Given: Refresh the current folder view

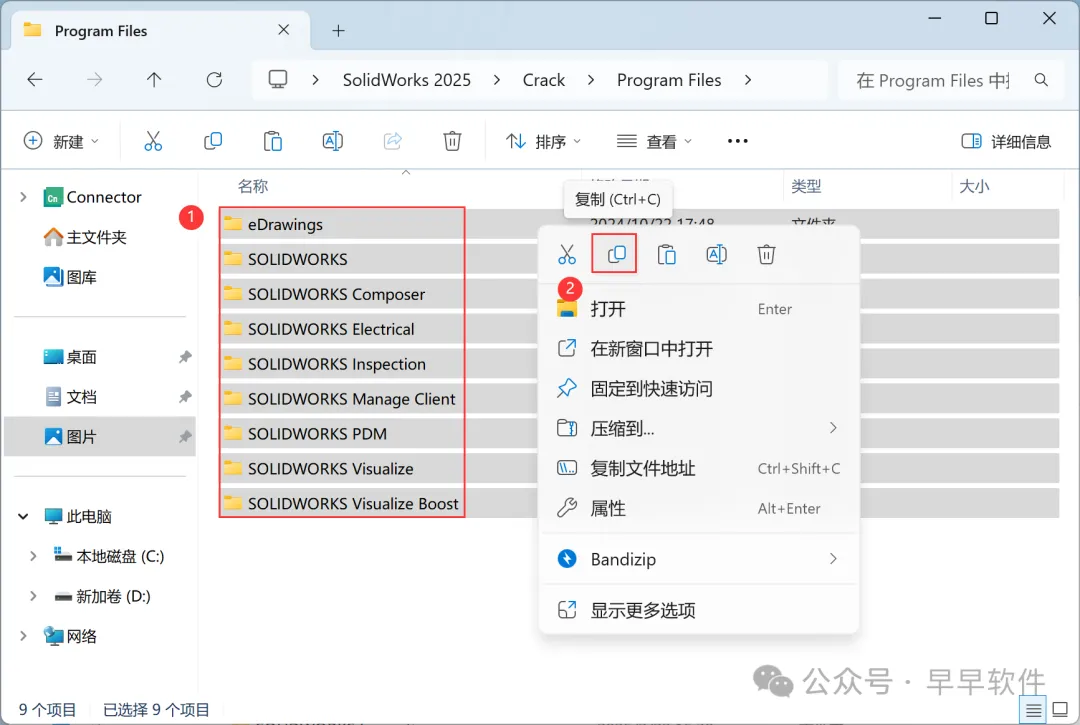Looking at the screenshot, I should pos(214,80).
